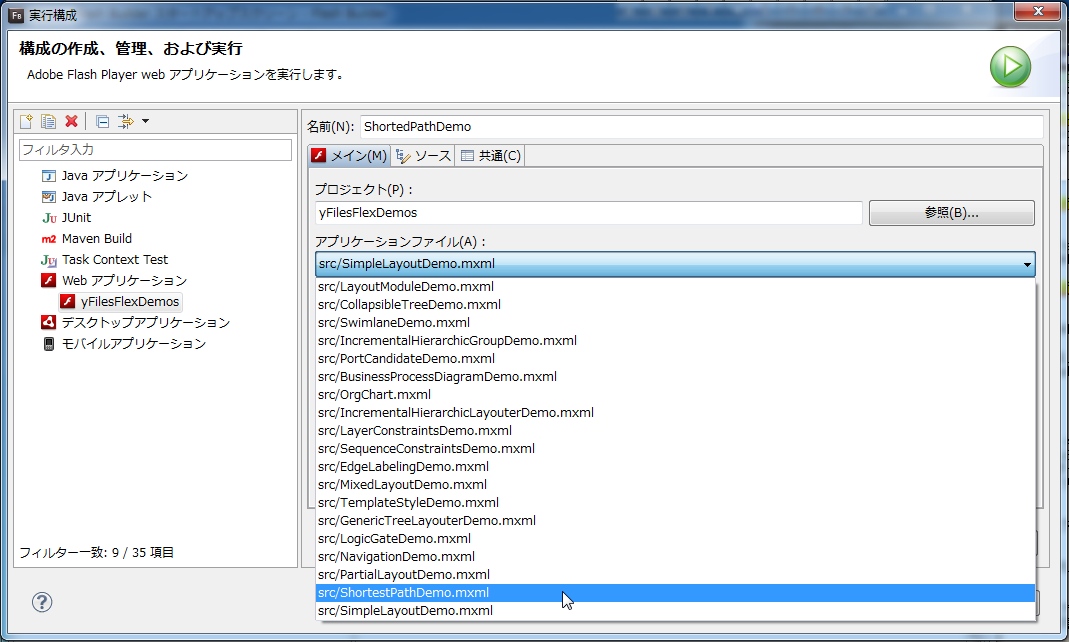Choose src/NavigationDemo.mxml
This screenshot has height=642, width=1069.
(x=675, y=557)
